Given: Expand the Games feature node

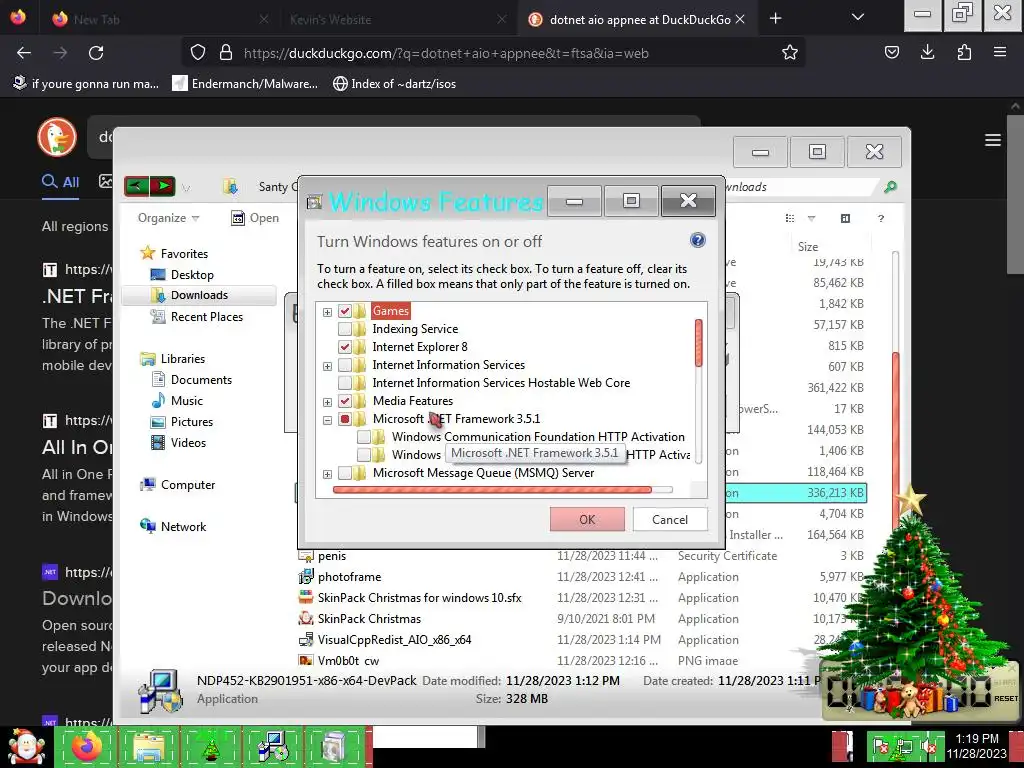Looking at the screenshot, I should (327, 312).
